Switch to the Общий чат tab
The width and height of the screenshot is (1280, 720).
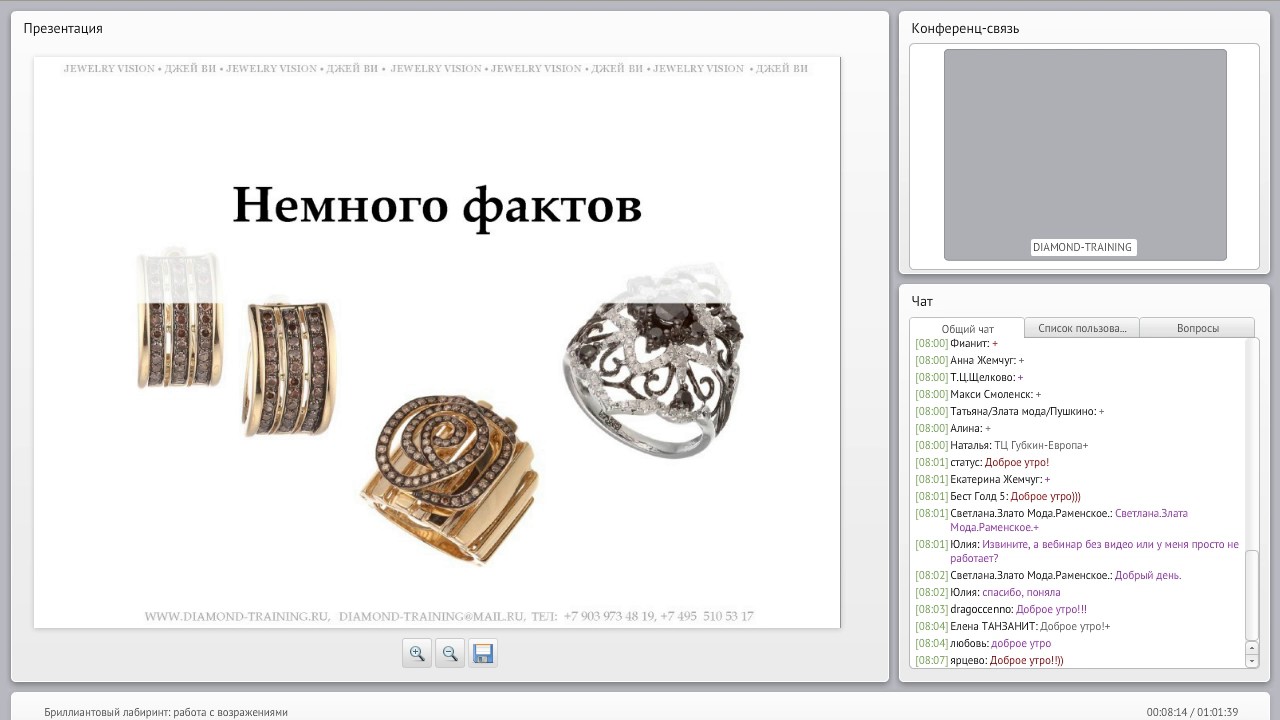(967, 329)
